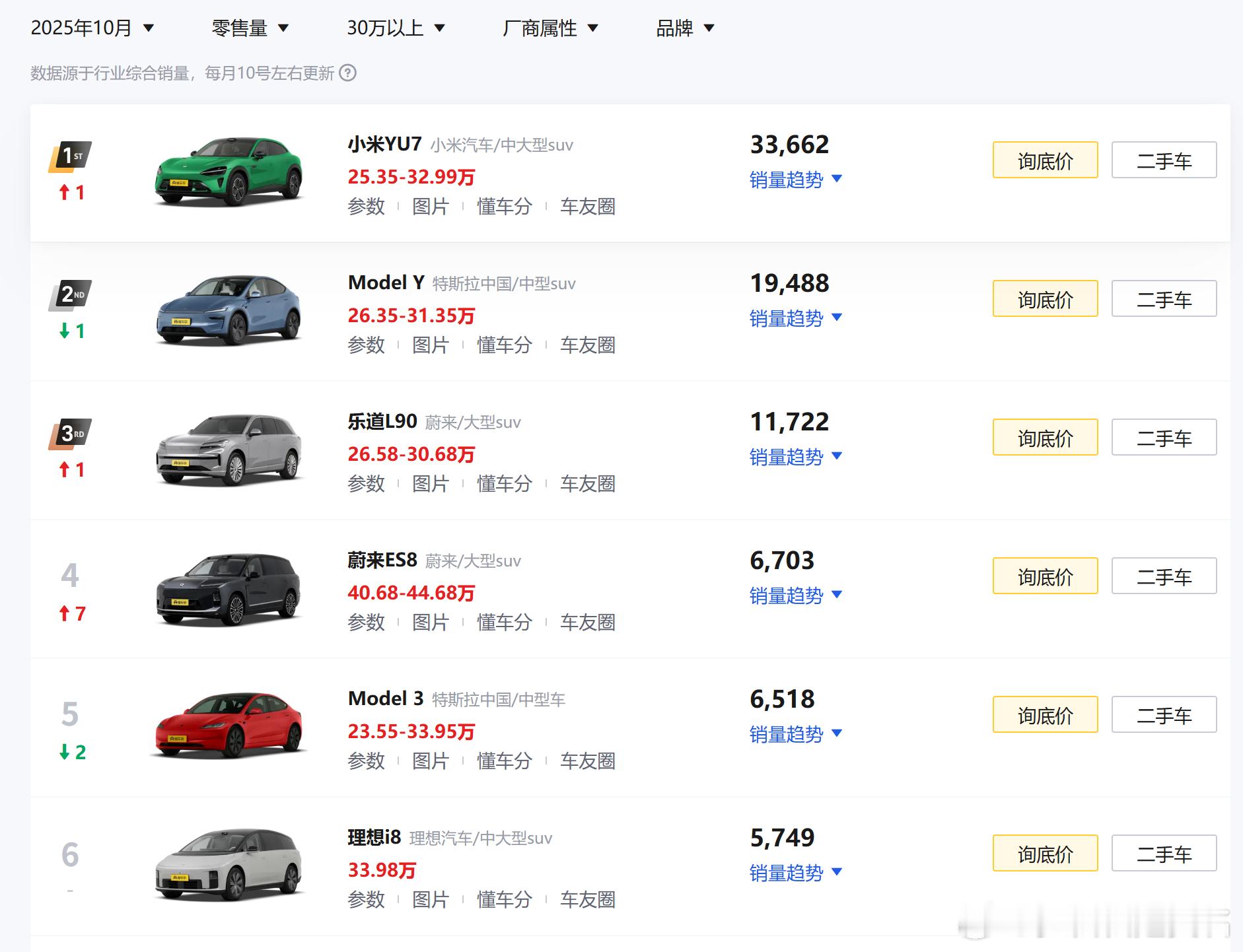Screen dimensions: 1243x952
Task: Click 询底价 for Model Y
Action: 1046,298
